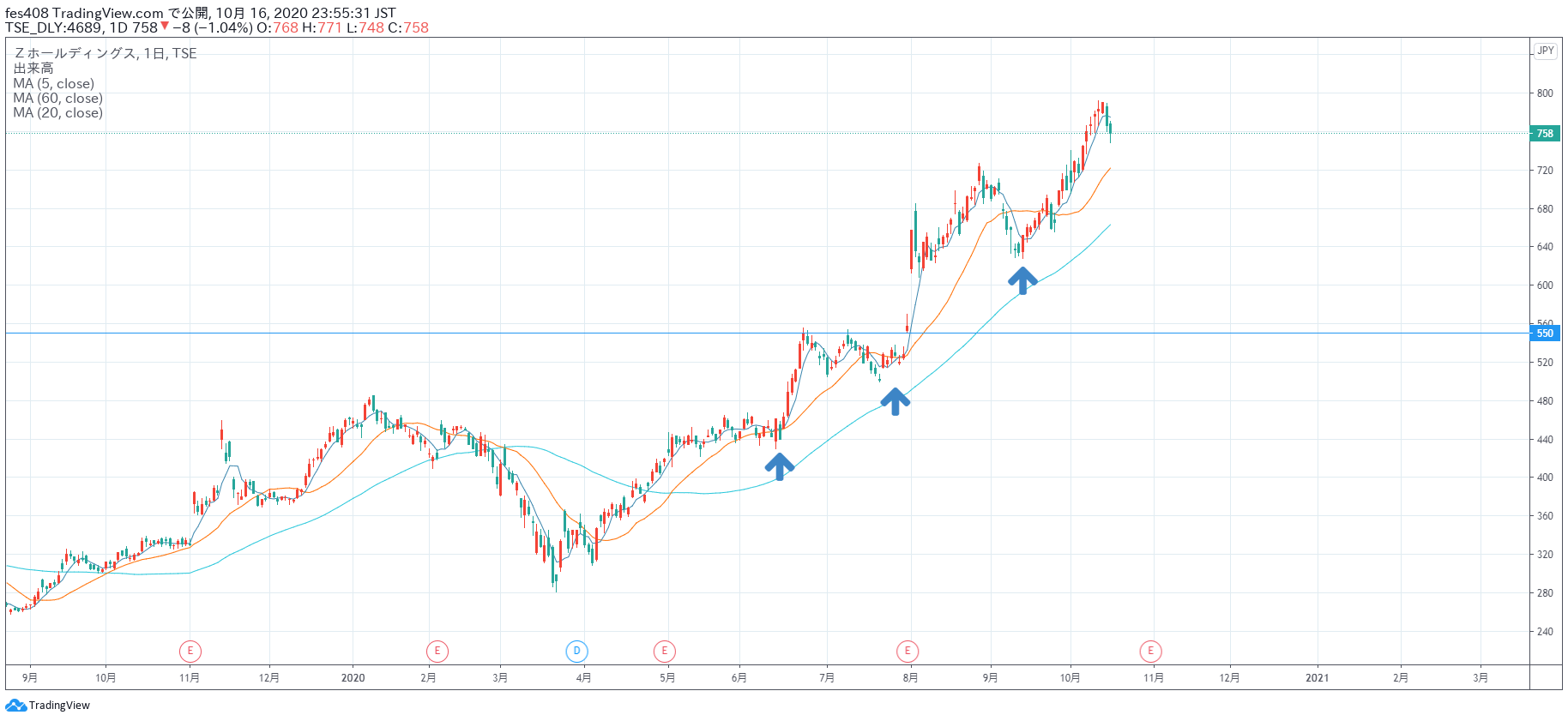Click the TSE_DLY:4689 symbol header text

pyautogui.click(x=53, y=27)
